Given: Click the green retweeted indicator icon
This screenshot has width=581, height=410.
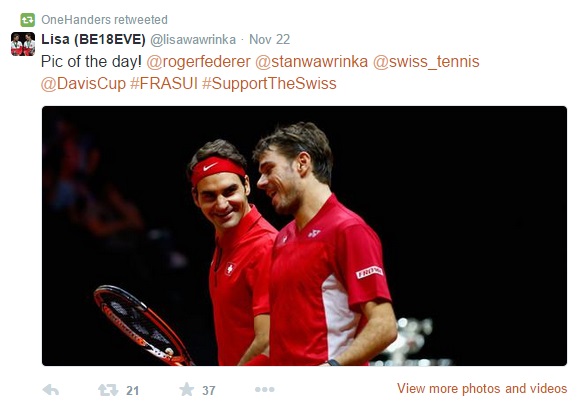Looking at the screenshot, I should point(27,20).
